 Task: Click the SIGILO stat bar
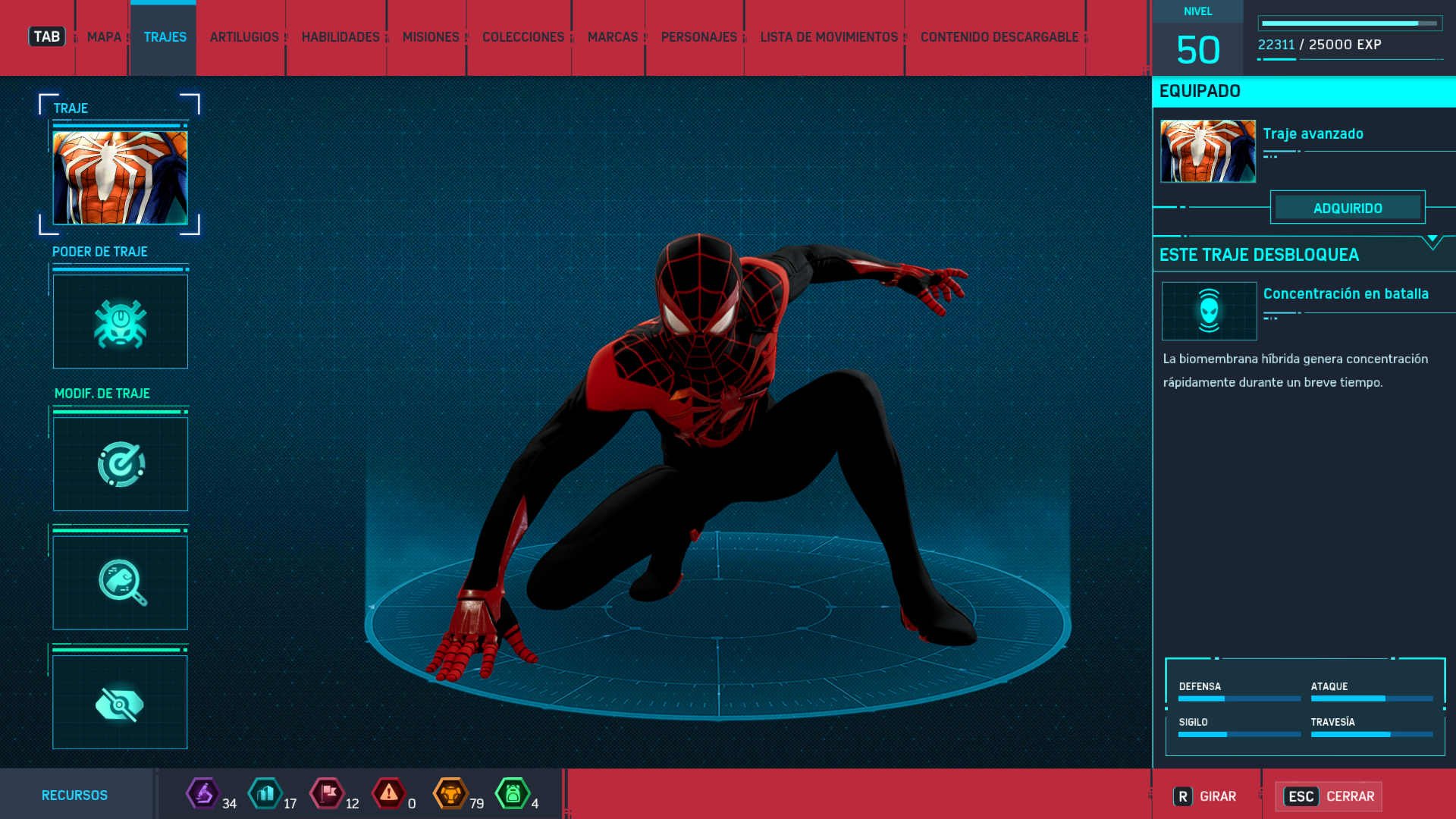click(x=1239, y=734)
